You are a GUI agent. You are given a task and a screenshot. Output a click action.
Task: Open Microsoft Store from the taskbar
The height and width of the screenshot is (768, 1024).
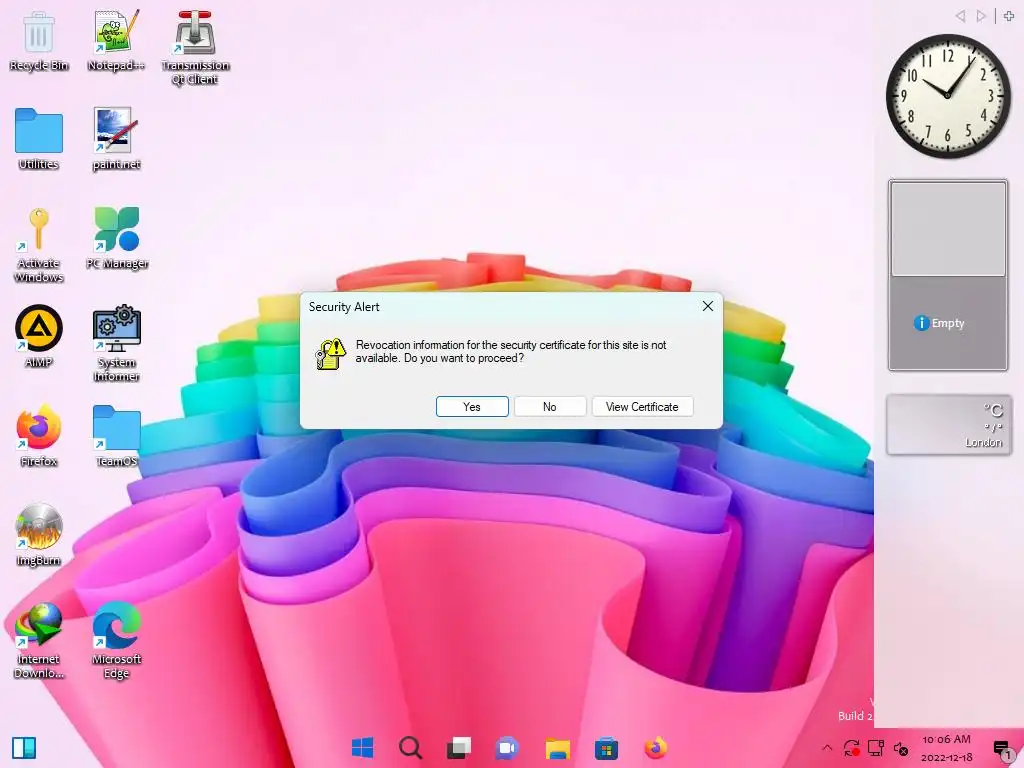[x=606, y=748]
